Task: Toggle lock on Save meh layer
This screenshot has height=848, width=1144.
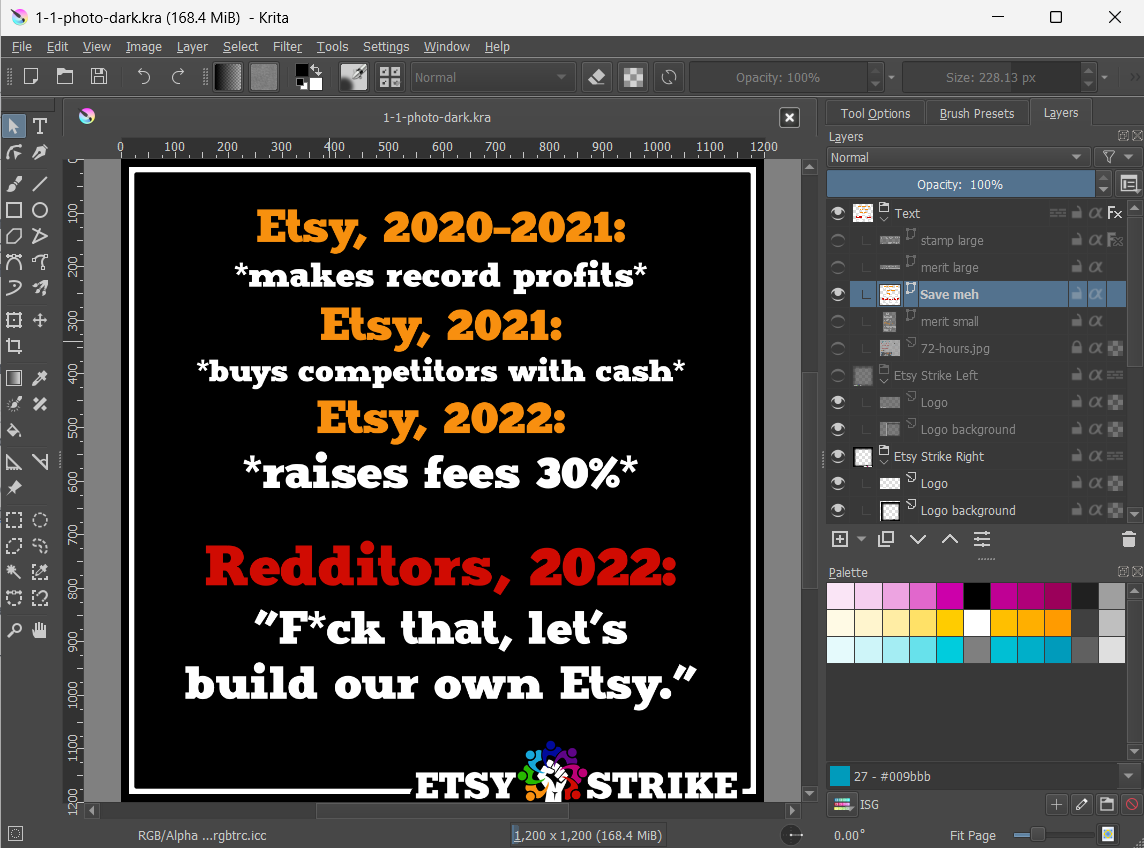Action: [x=1076, y=294]
